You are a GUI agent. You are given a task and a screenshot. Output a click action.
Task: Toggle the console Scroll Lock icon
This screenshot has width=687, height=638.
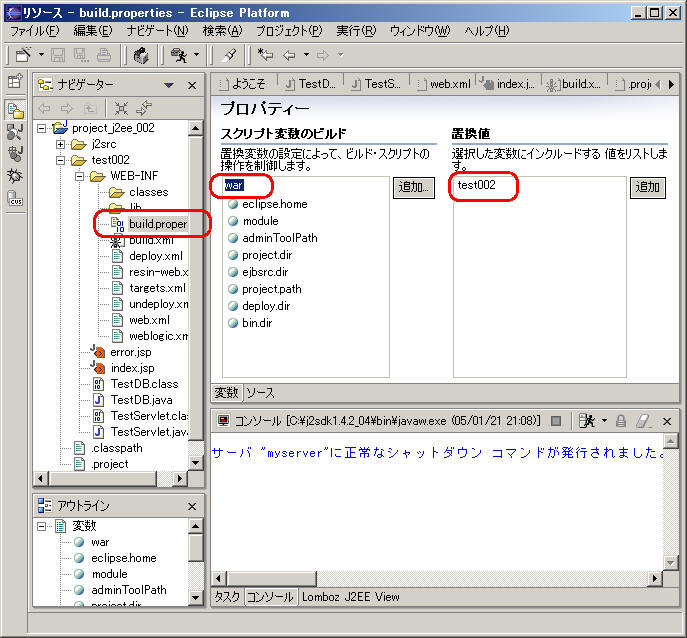click(x=621, y=421)
